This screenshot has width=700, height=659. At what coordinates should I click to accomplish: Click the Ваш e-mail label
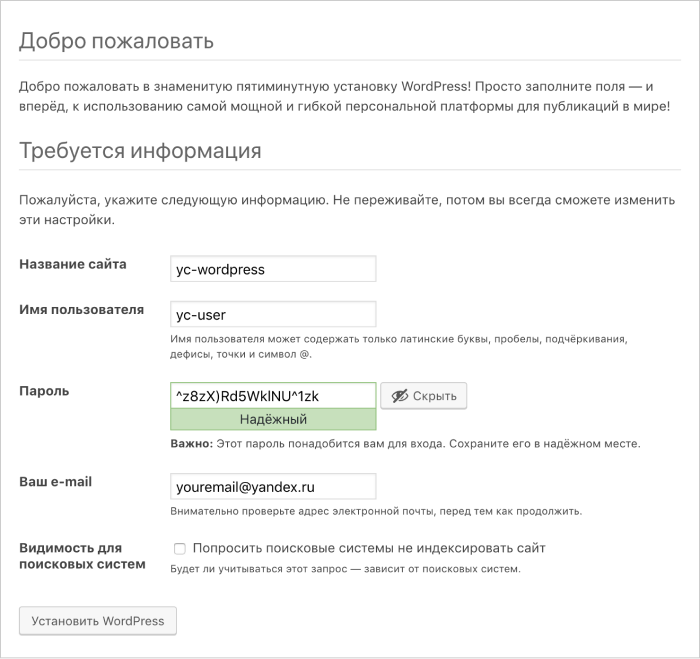point(55,482)
